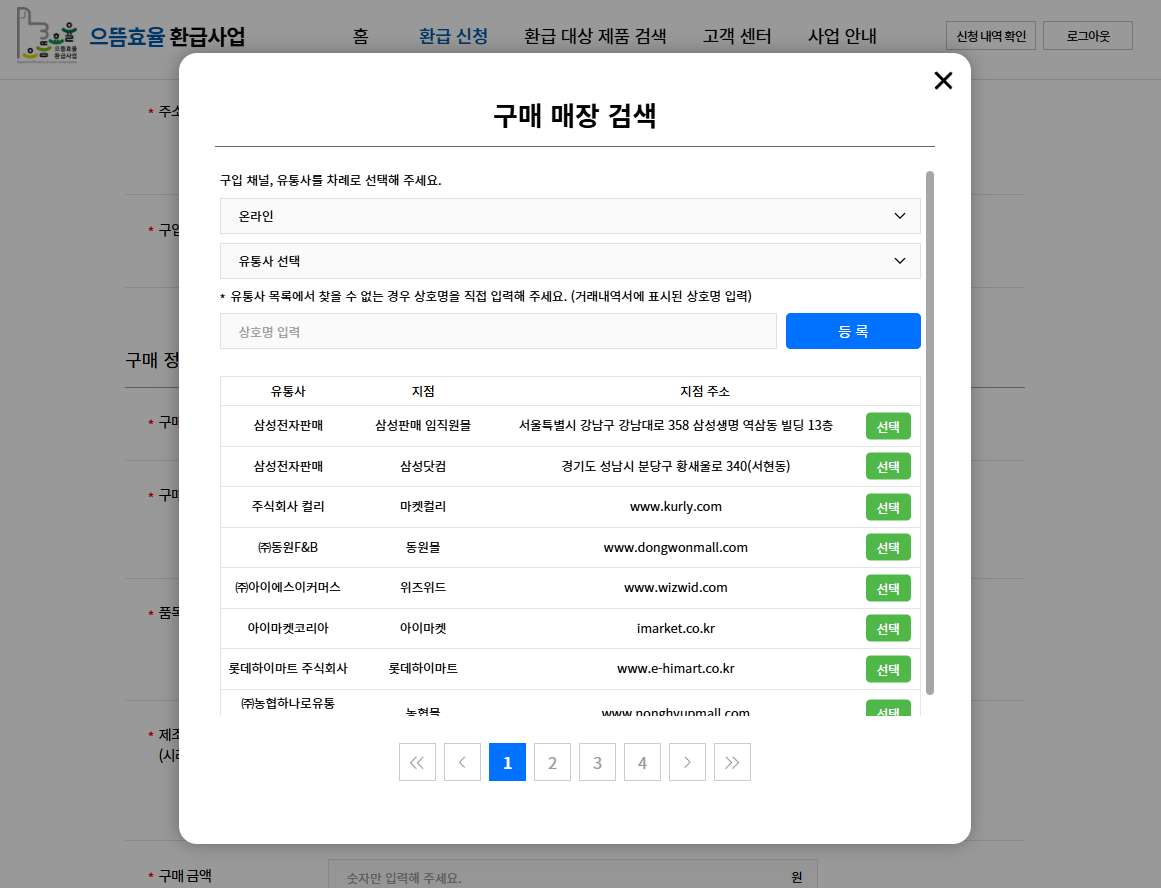Open the 환급 신청 menu
Image resolution: width=1161 pixels, height=888 pixels.
pos(453,36)
